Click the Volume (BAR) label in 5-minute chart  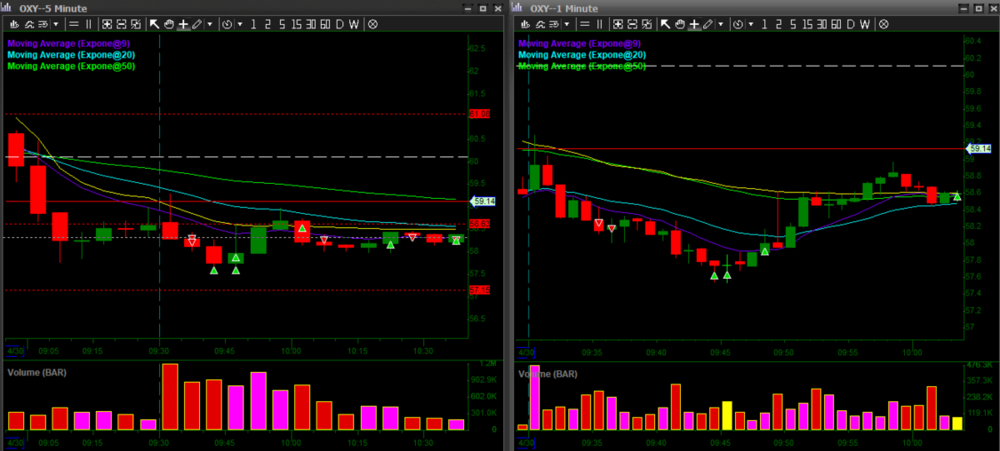coord(37,372)
